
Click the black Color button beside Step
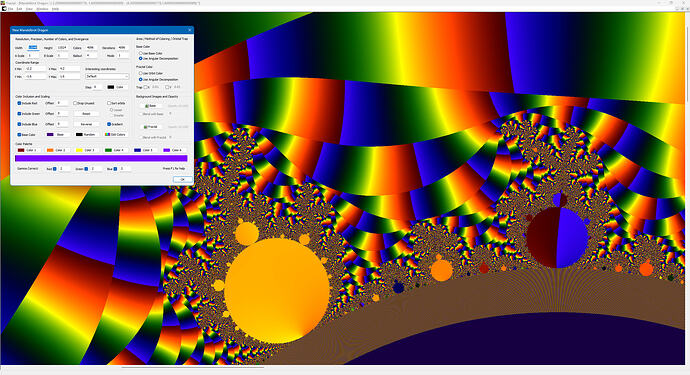[117, 87]
